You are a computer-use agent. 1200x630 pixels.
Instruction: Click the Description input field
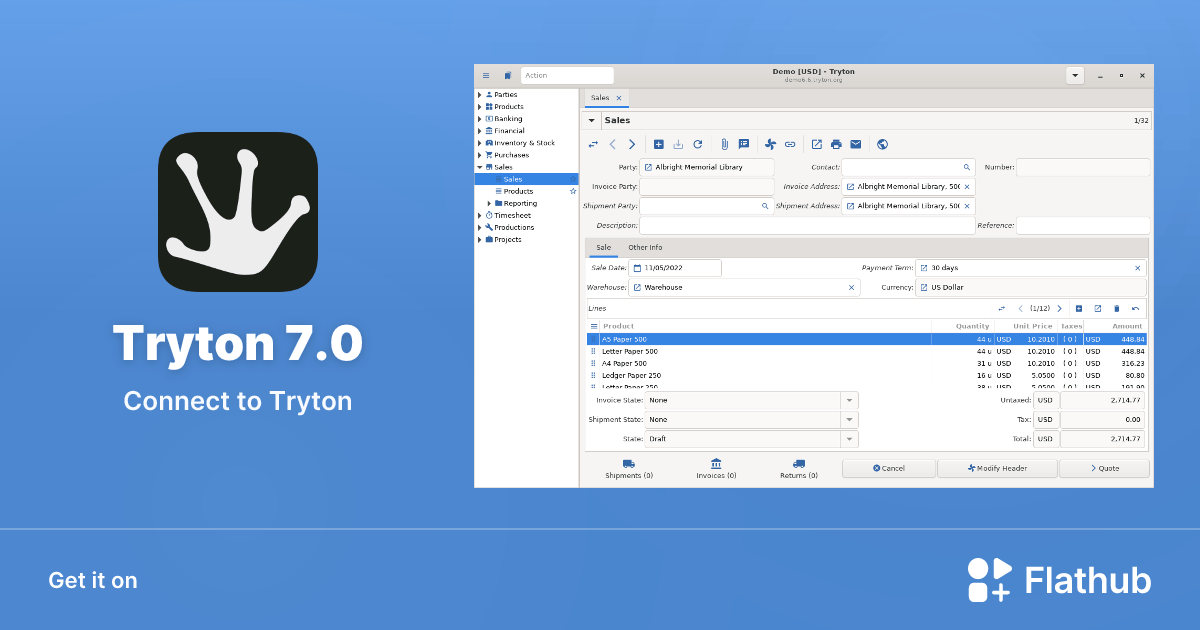[807, 226]
